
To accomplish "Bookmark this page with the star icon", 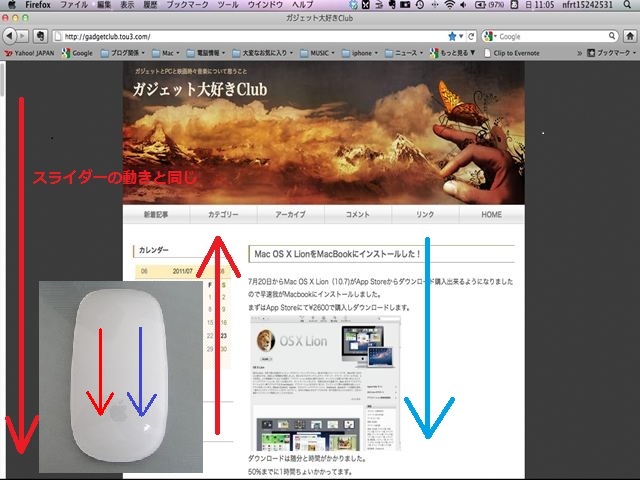I will point(452,36).
